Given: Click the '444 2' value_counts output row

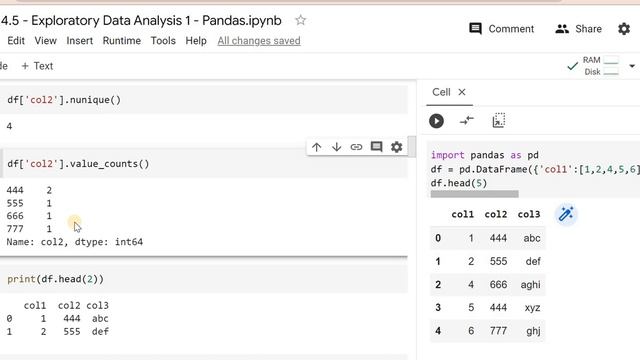Looking at the screenshot, I should [x=29, y=190].
